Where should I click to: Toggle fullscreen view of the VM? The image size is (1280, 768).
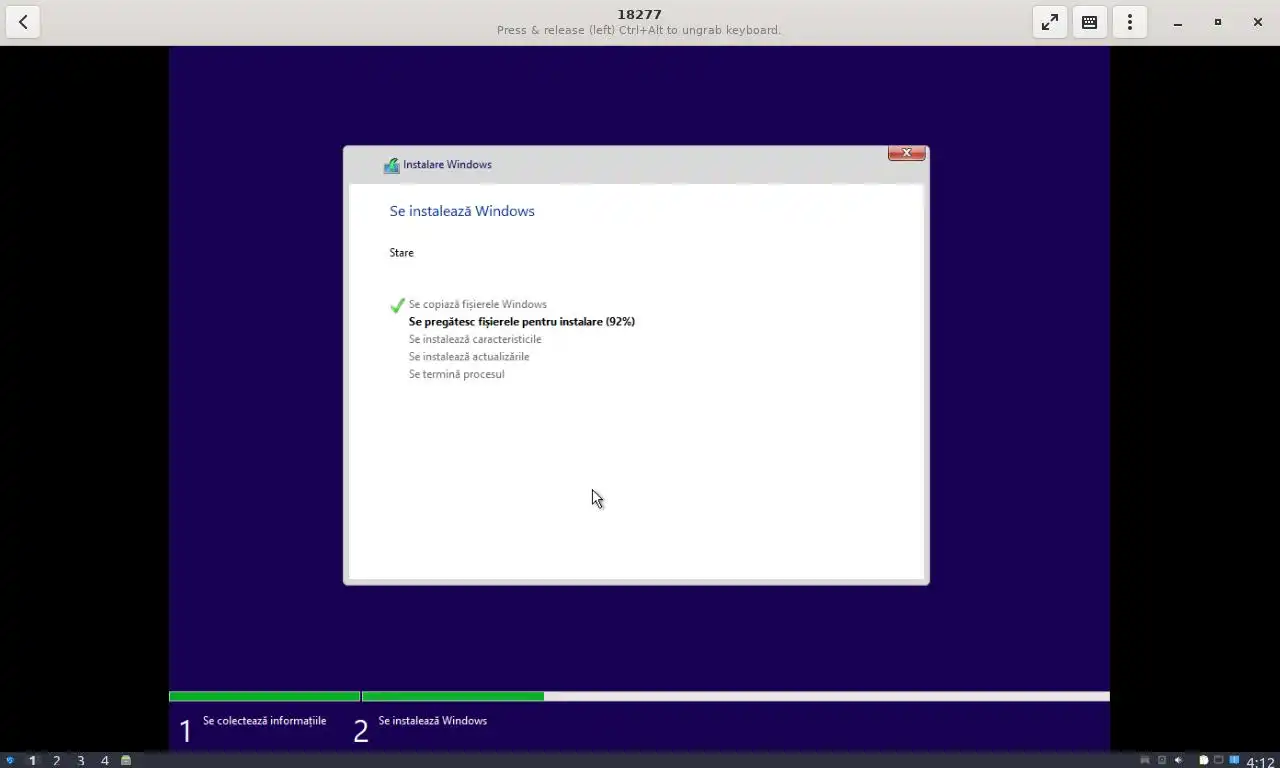click(1050, 22)
